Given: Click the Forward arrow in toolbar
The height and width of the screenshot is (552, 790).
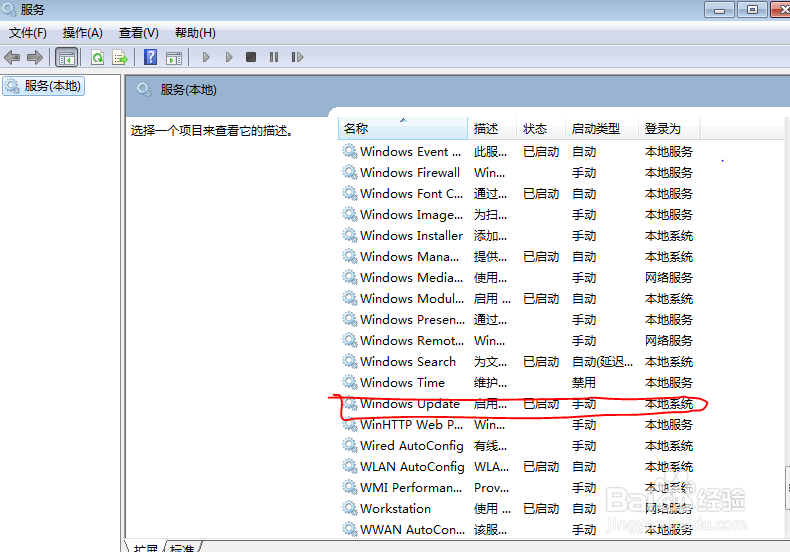Looking at the screenshot, I should (x=35, y=57).
